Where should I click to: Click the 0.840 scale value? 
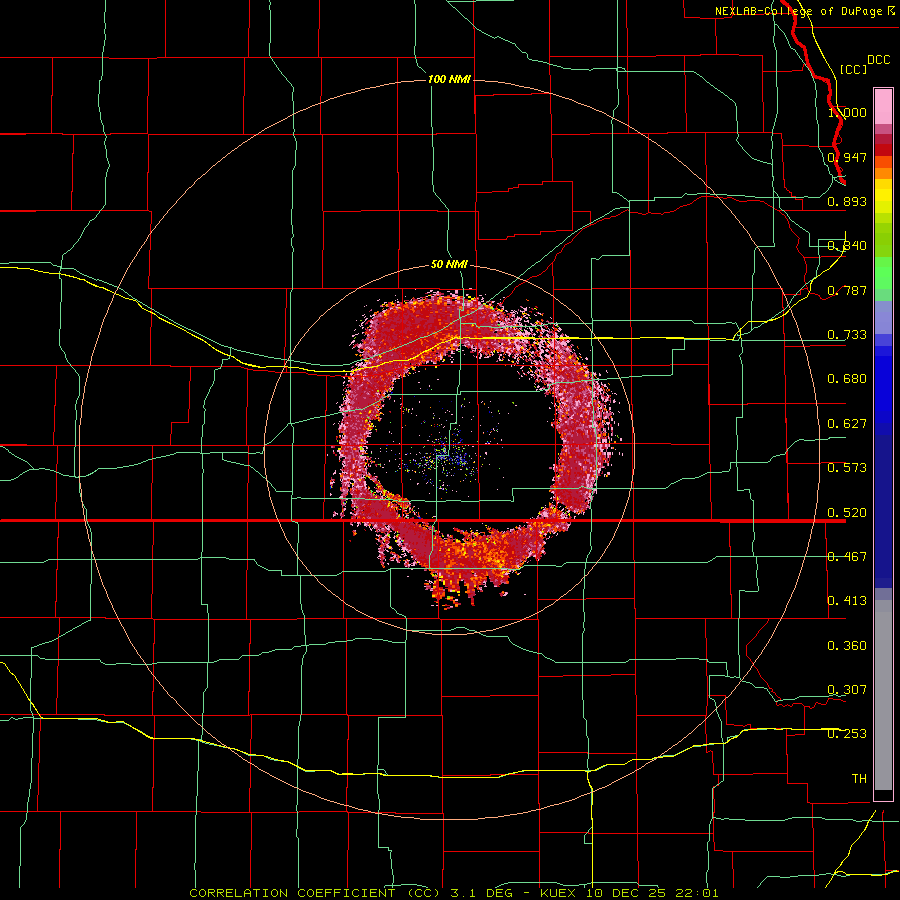tap(847, 246)
